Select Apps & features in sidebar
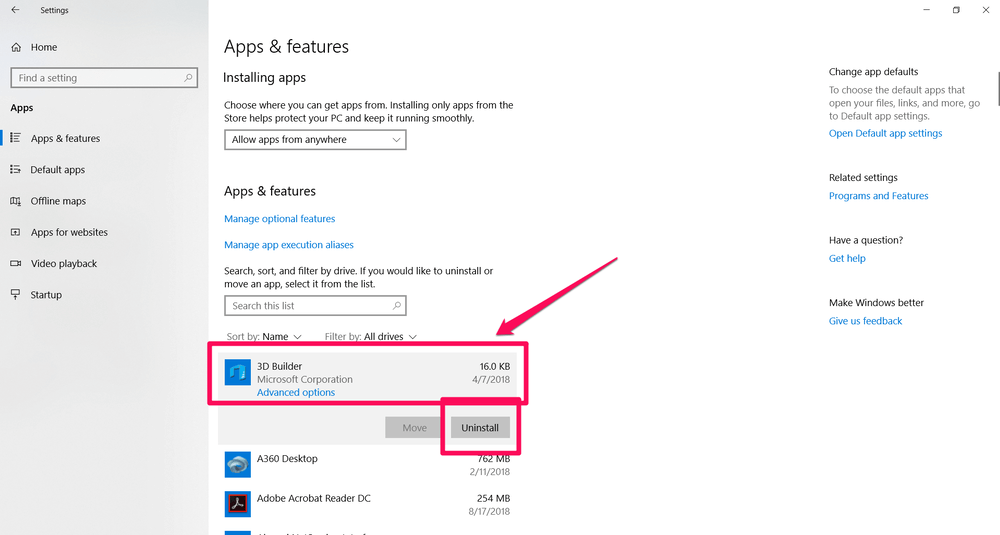 click(65, 139)
